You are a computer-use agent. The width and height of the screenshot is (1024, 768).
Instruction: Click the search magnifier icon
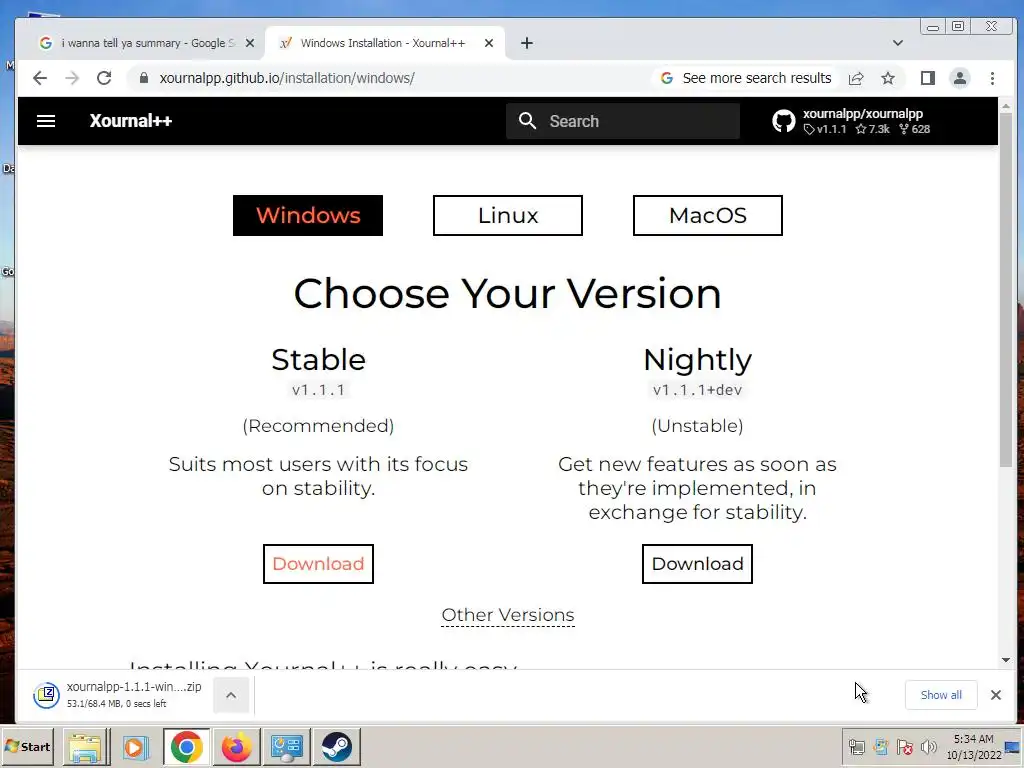[527, 121]
